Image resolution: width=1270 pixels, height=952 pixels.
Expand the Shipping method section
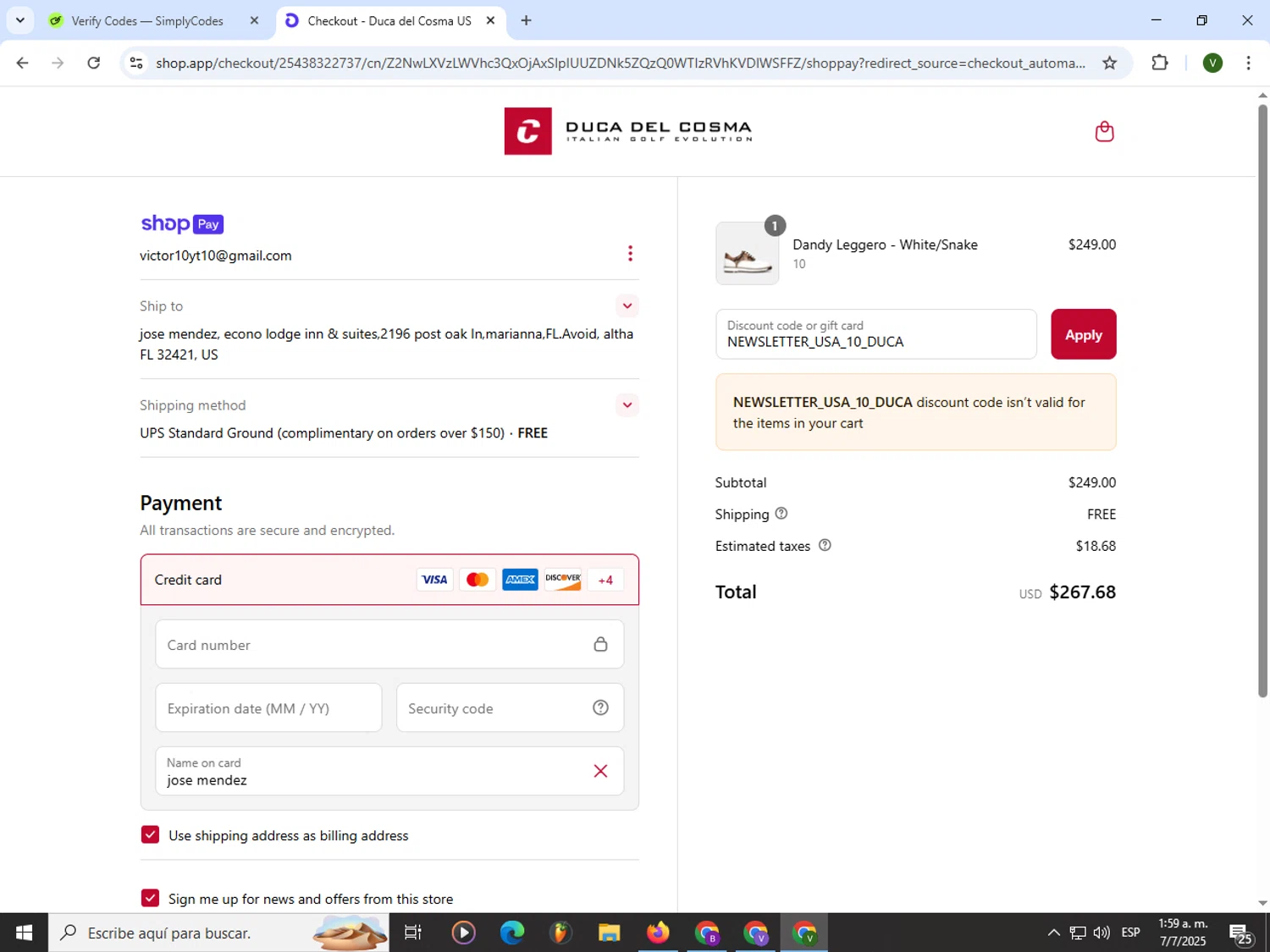pyautogui.click(x=627, y=404)
